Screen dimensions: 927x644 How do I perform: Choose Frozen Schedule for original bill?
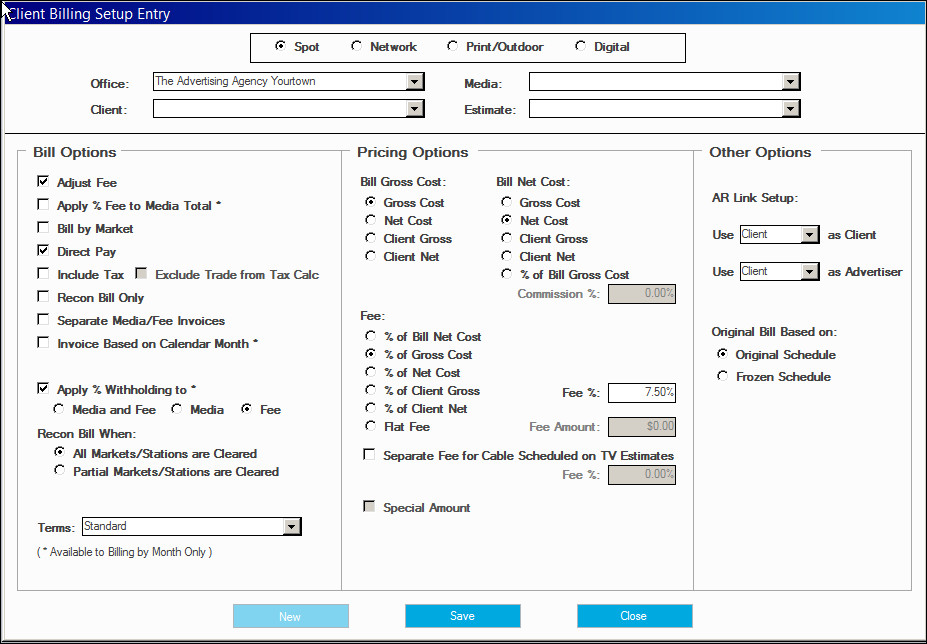(x=722, y=376)
